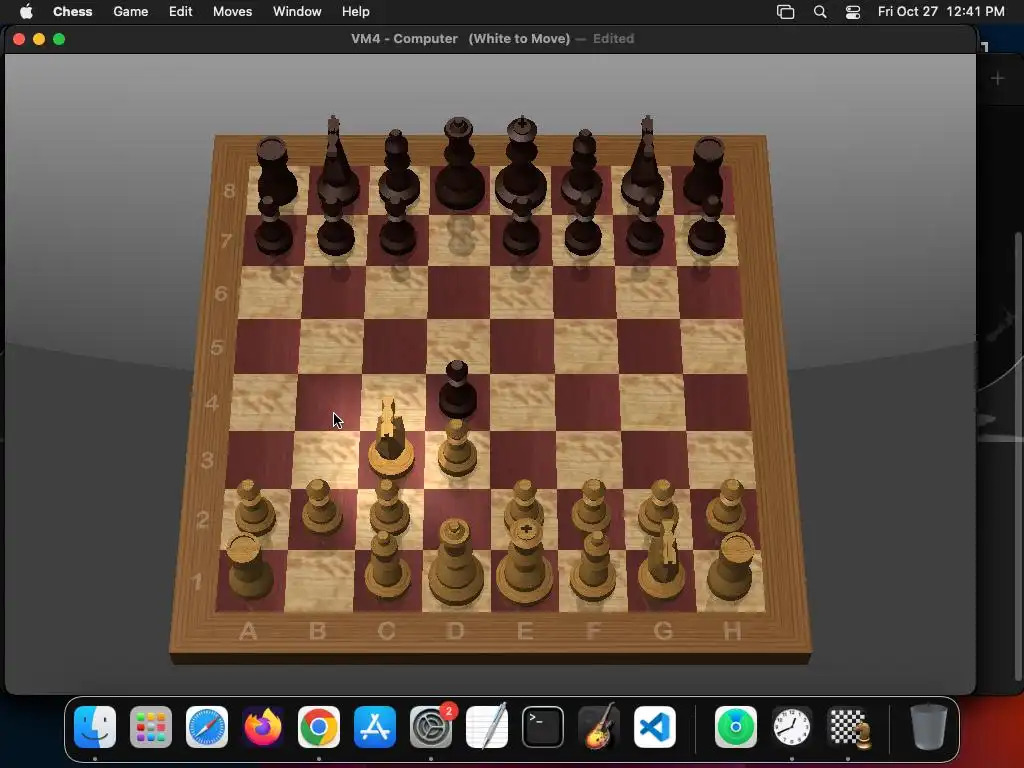This screenshot has height=768, width=1024.
Task: Launch GarageBand from the Dock
Action: 599,726
